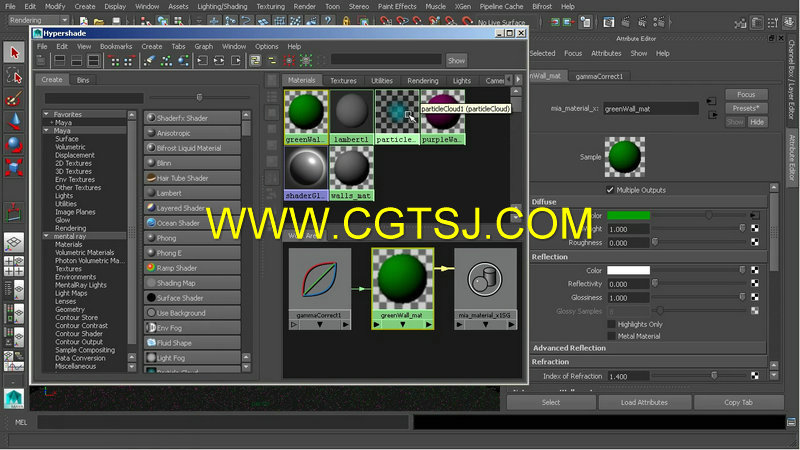Click Hypershade input and output connections icon

tap(219, 61)
